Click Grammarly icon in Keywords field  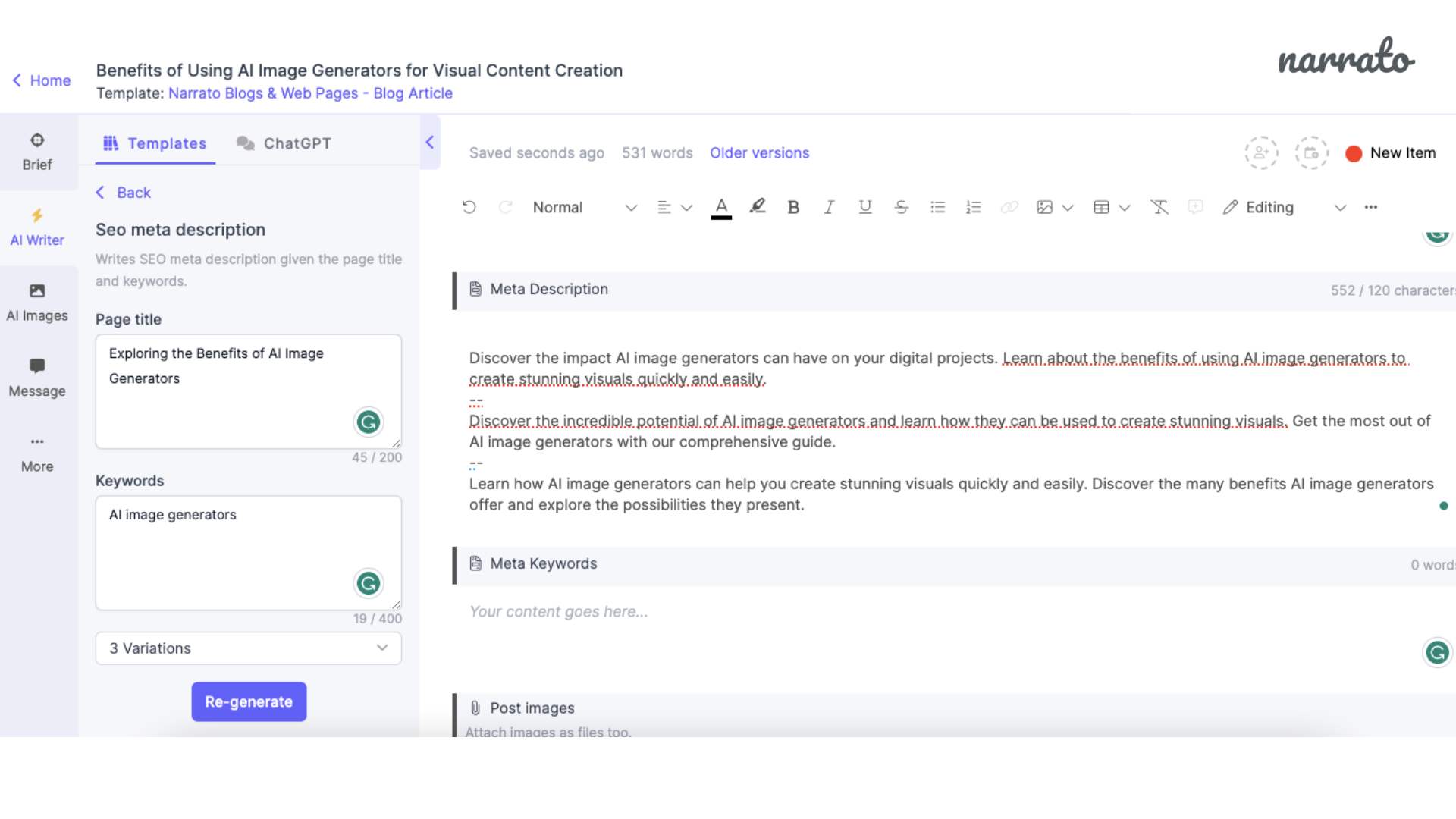pos(369,583)
